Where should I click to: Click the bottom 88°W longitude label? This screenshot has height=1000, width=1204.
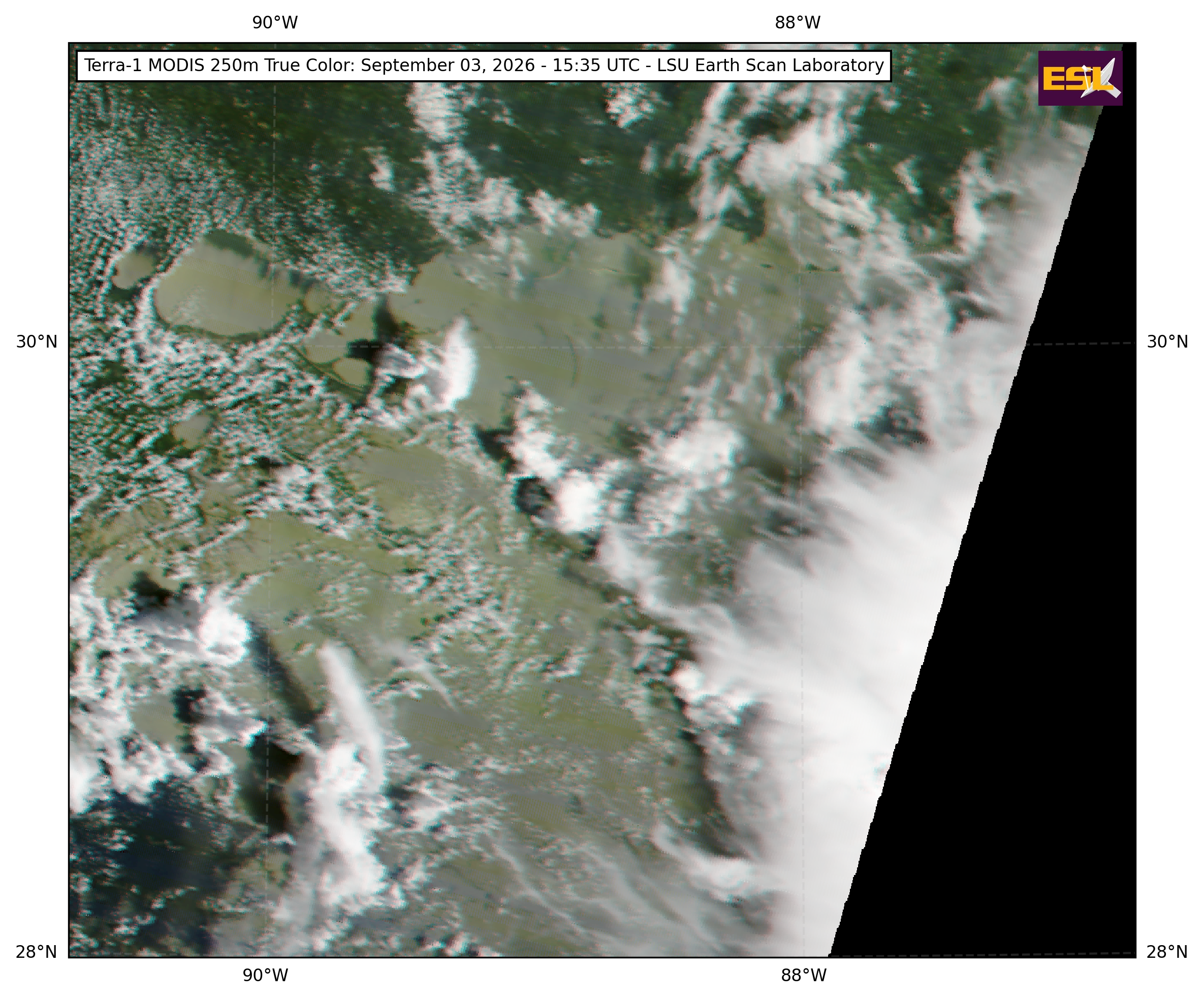pos(804,975)
